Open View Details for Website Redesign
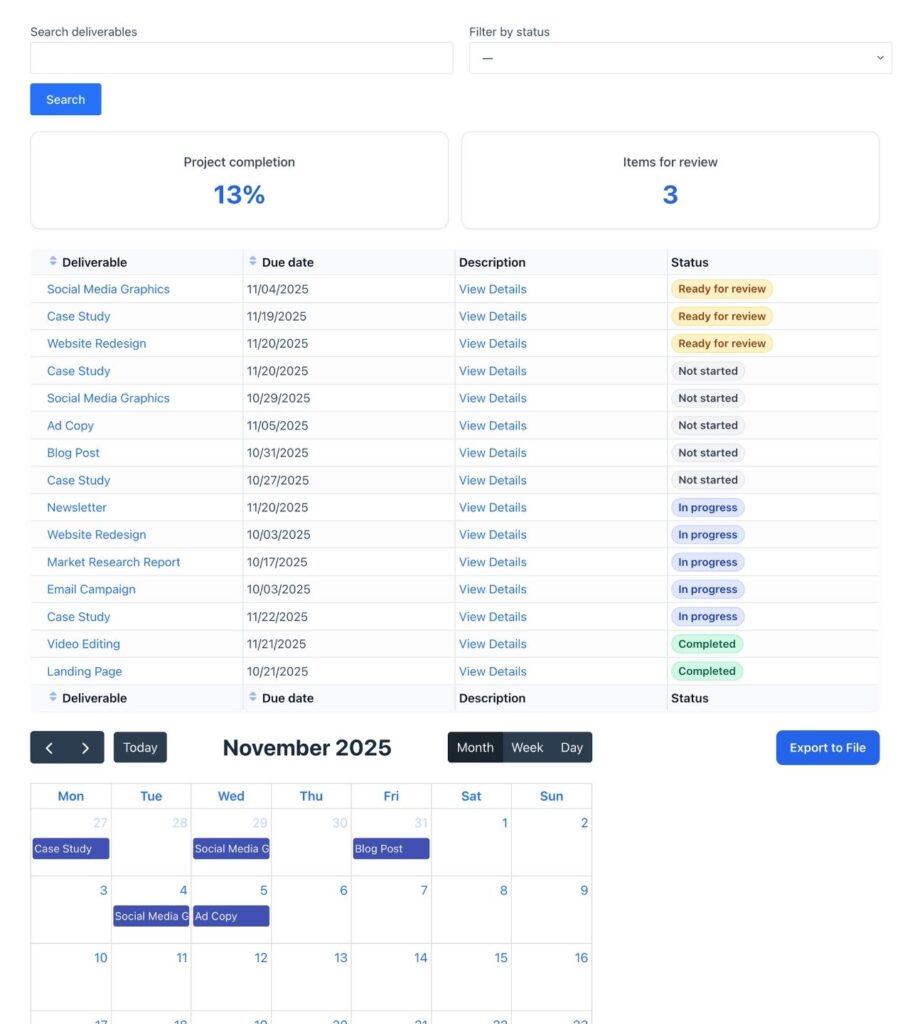This screenshot has height=1024, width=910. [x=492, y=343]
